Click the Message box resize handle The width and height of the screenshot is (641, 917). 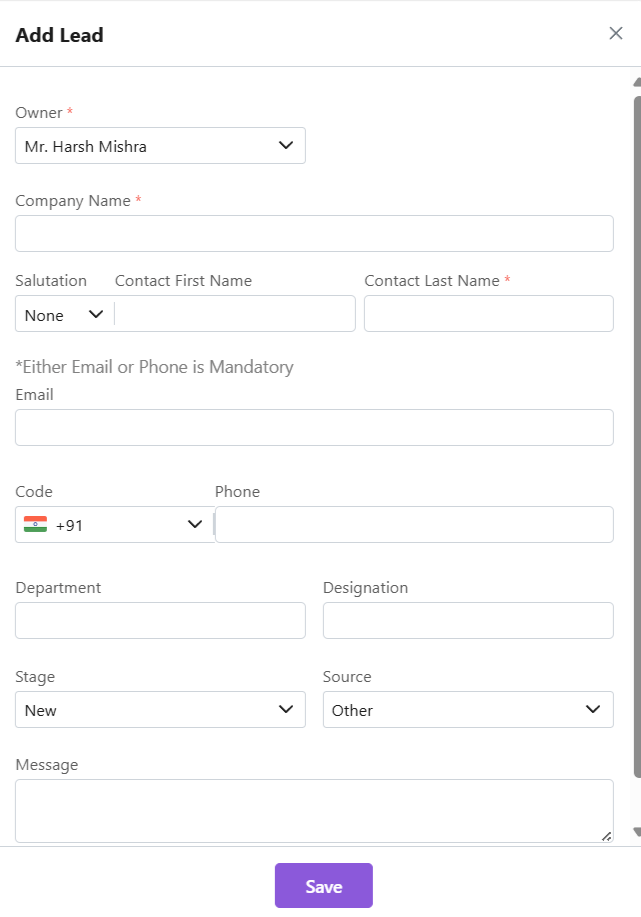[x=606, y=836]
